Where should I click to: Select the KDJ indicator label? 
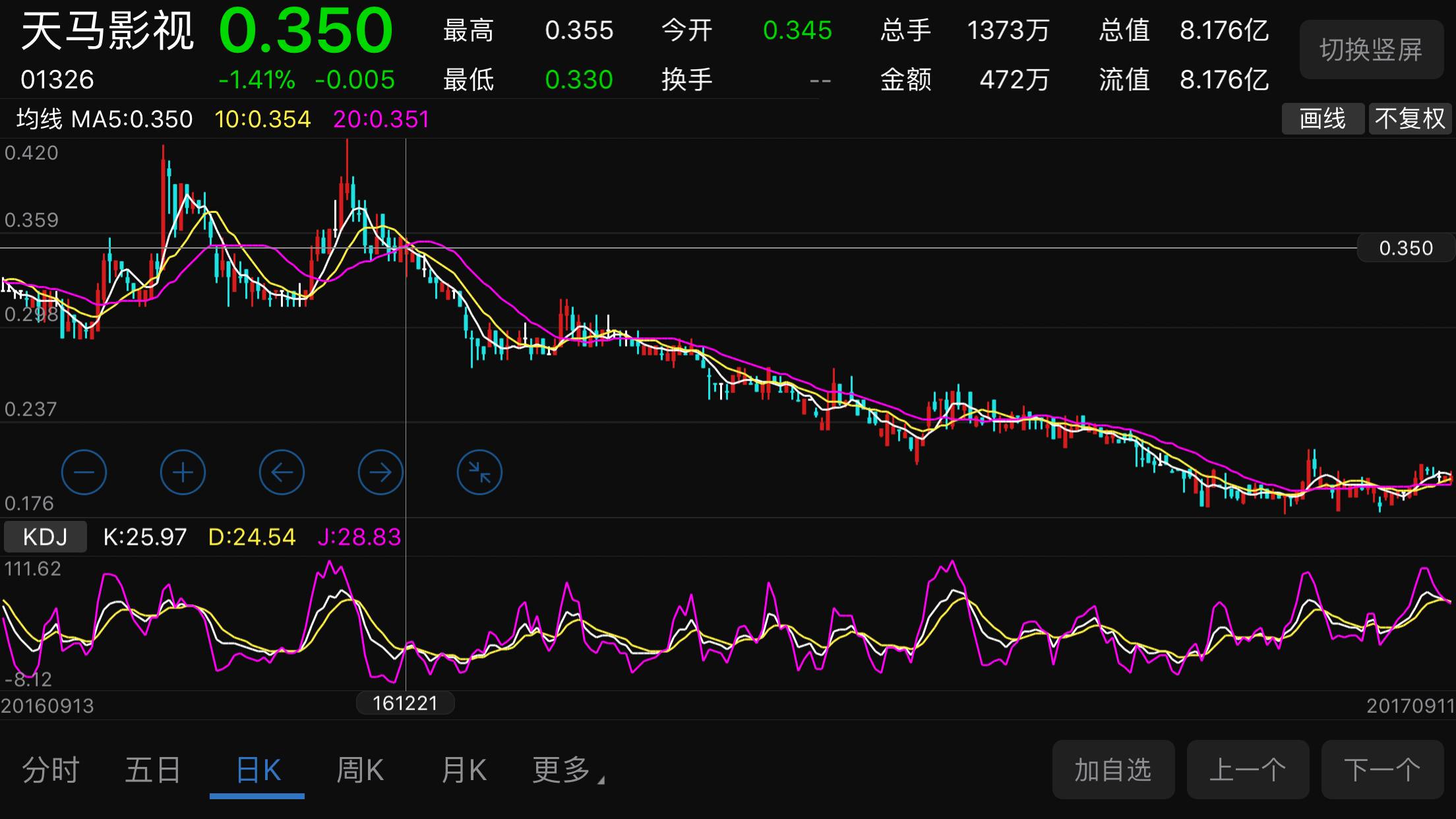[x=44, y=537]
